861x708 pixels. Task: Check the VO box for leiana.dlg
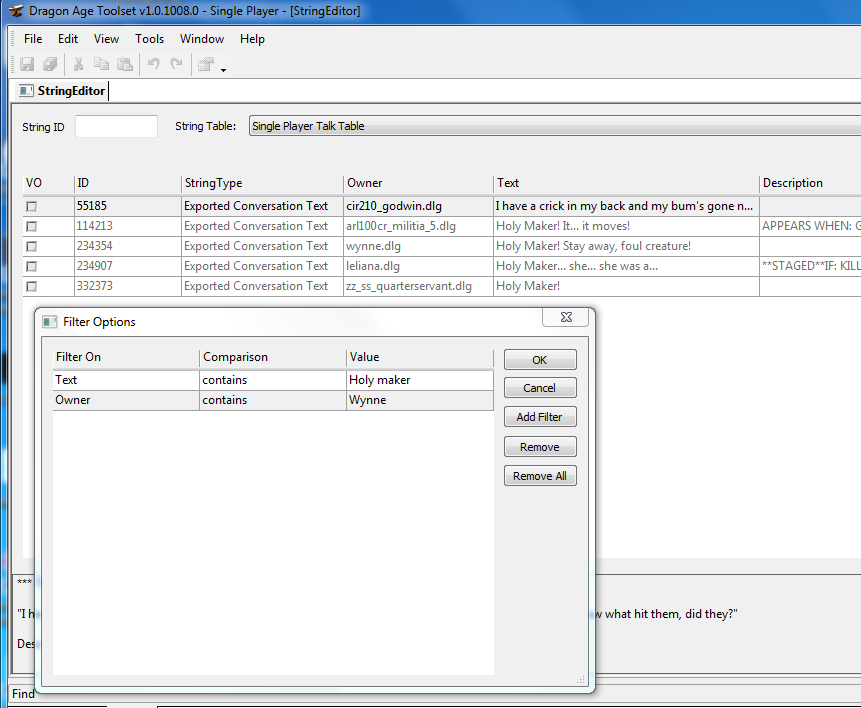click(x=32, y=266)
